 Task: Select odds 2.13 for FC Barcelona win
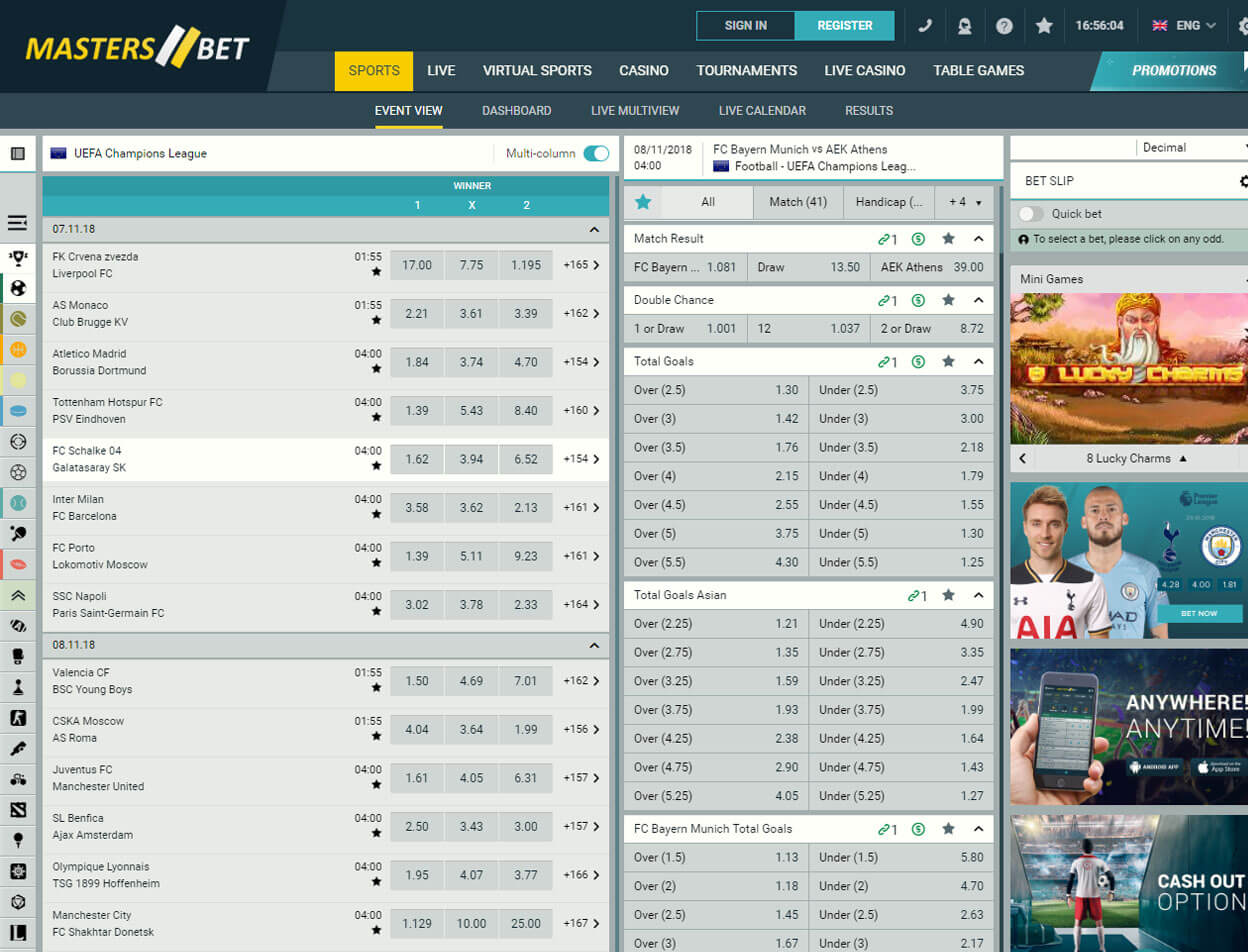pos(526,507)
